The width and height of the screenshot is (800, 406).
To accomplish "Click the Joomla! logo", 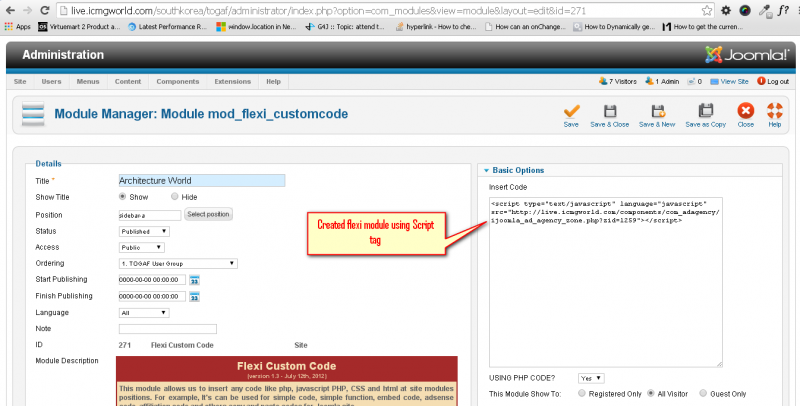I will 747,55.
